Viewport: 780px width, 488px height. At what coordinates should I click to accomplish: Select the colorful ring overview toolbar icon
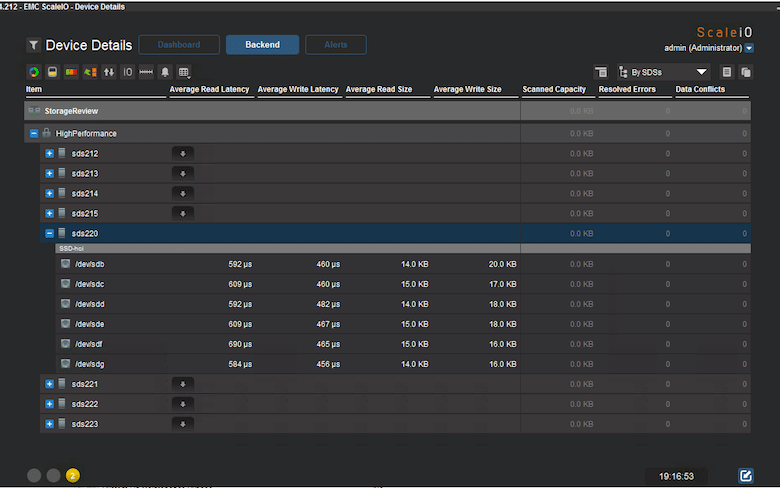(34, 72)
